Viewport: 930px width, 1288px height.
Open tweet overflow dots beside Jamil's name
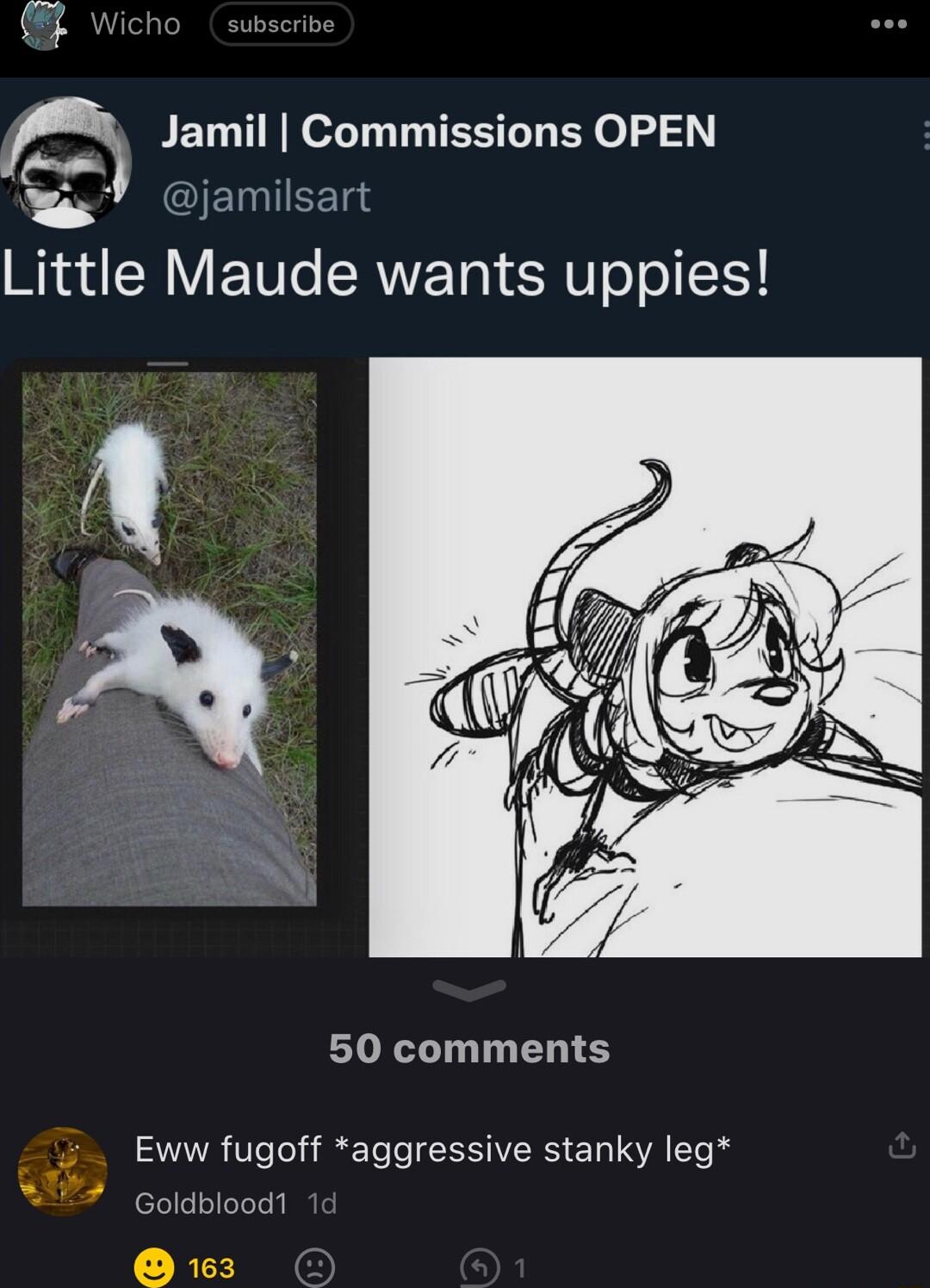click(925, 134)
